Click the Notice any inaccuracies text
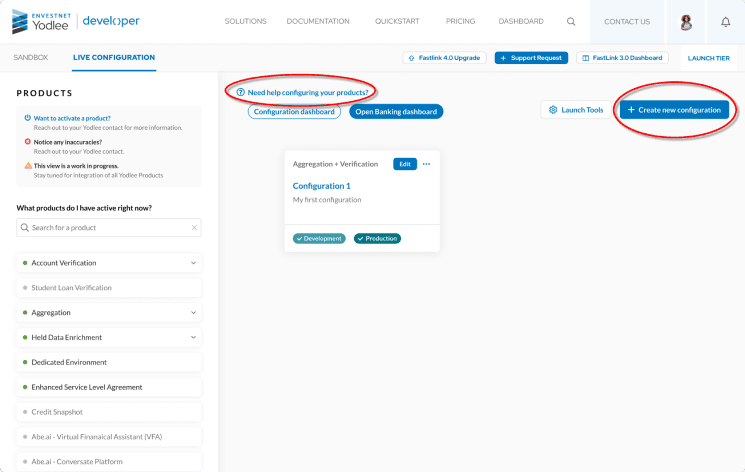Screen dimensions: 745x472 (x=67, y=142)
